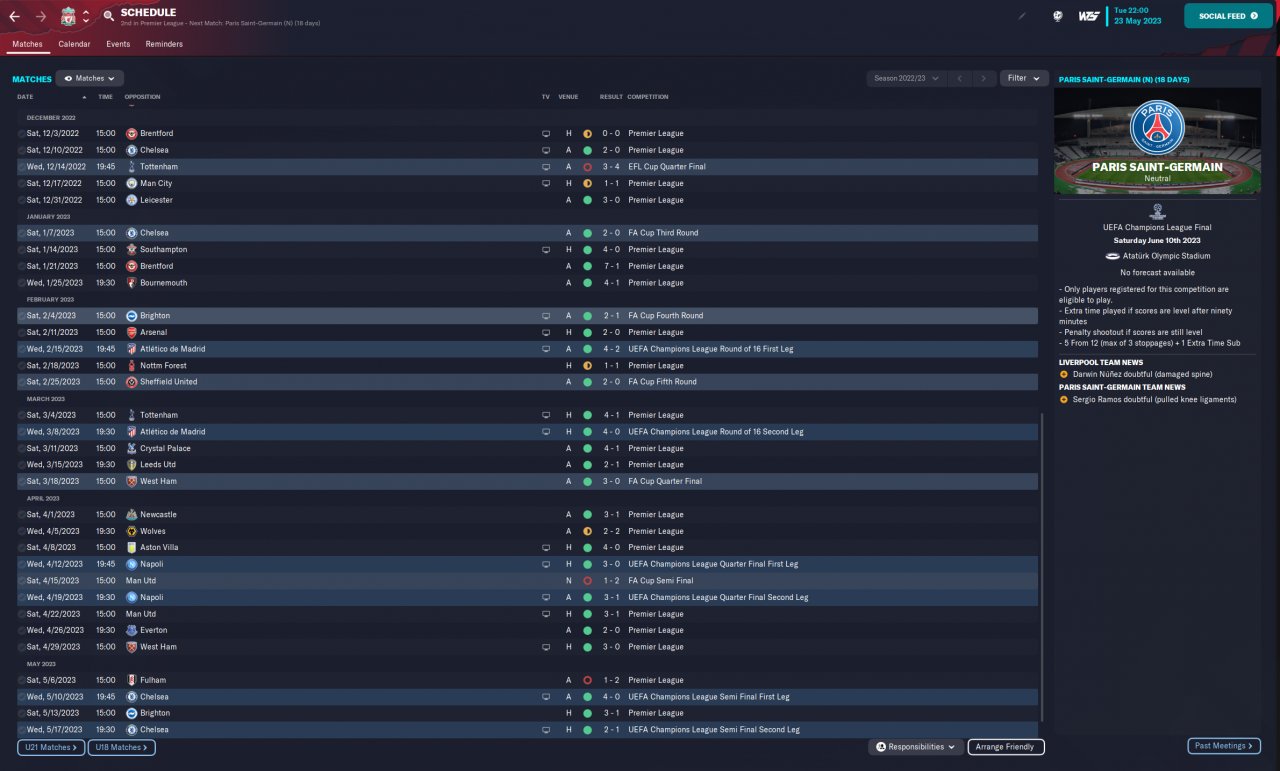This screenshot has height=771, width=1280.
Task: Open the Responsibilities dropdown
Action: 916,747
